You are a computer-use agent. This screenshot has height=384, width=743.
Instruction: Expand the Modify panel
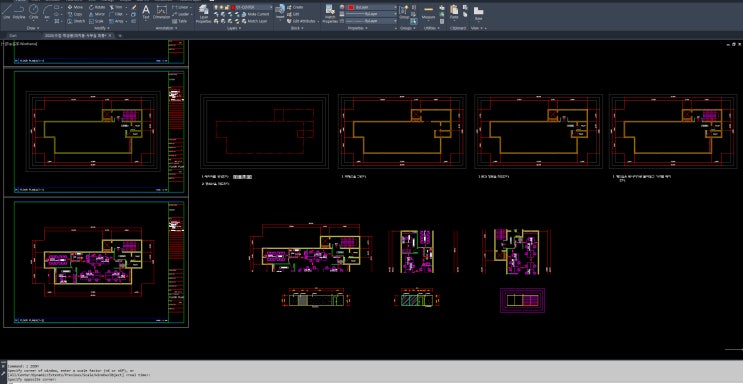pos(102,28)
